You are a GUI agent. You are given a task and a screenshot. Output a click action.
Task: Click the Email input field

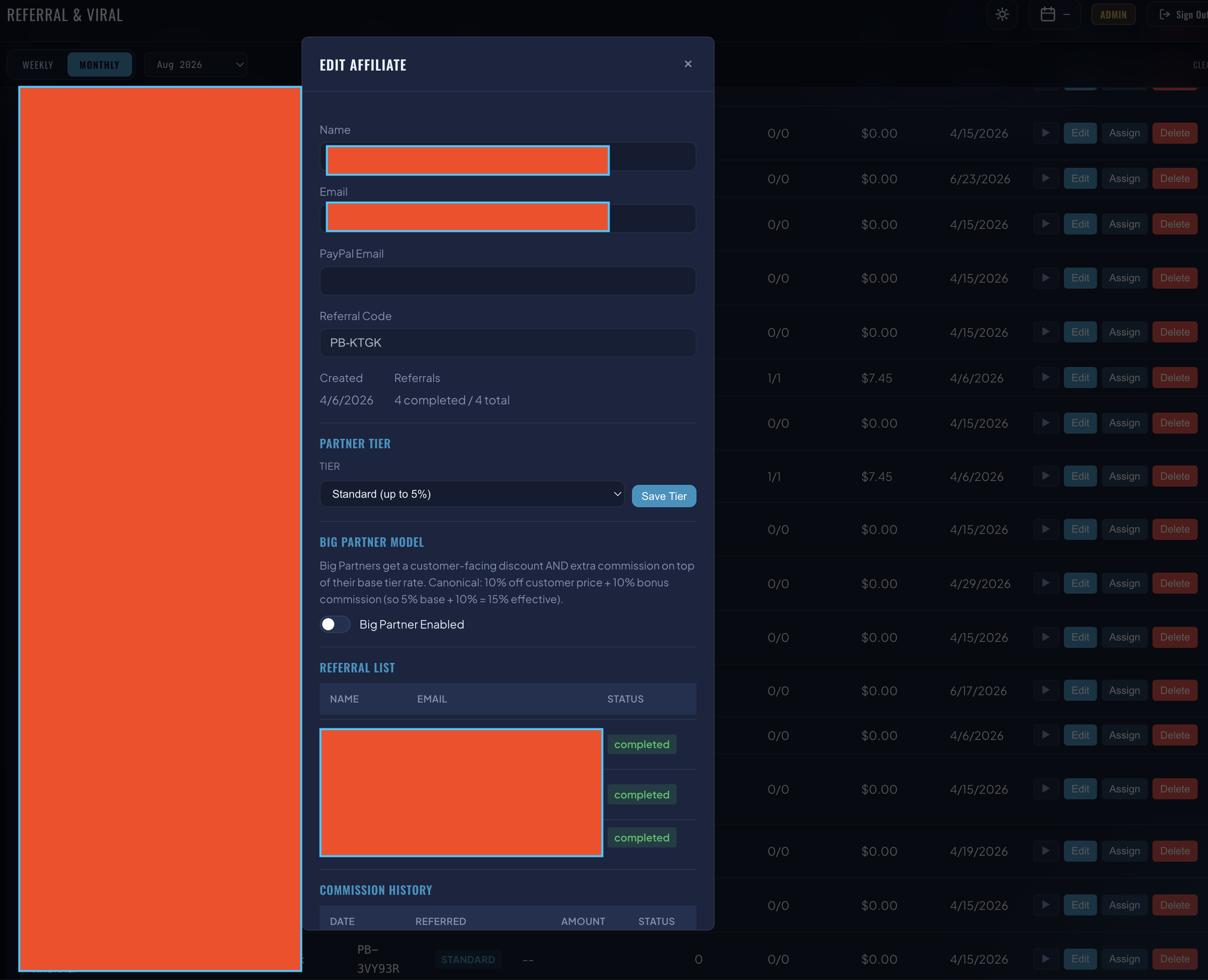pos(508,219)
